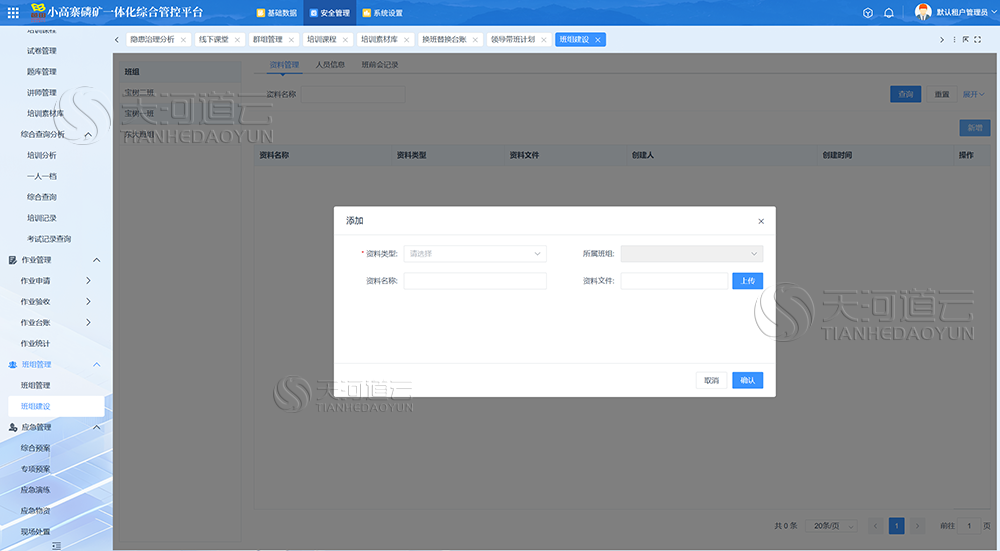Close the 添加 dialog with X
Screen dimensions: 1000x551
pyautogui.click(x=761, y=221)
